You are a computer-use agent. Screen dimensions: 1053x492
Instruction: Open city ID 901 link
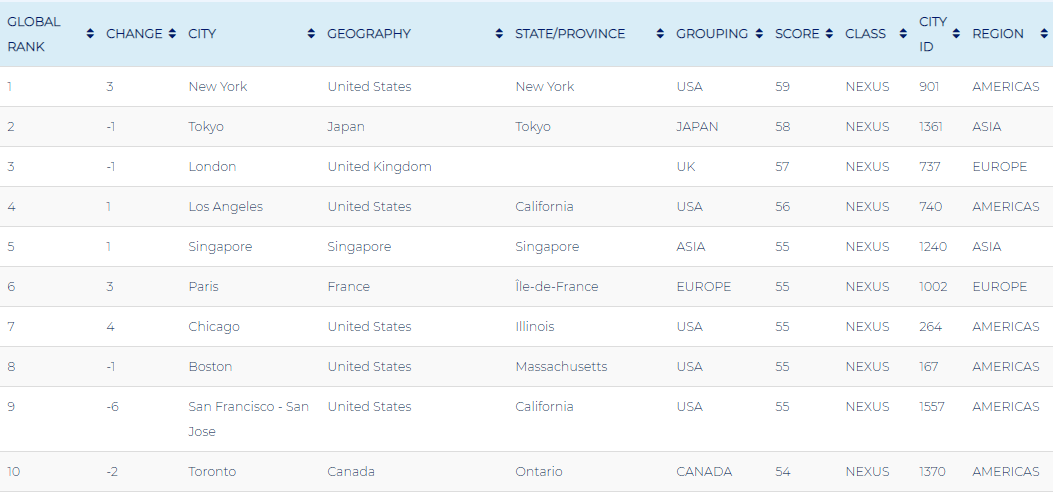[x=929, y=87]
